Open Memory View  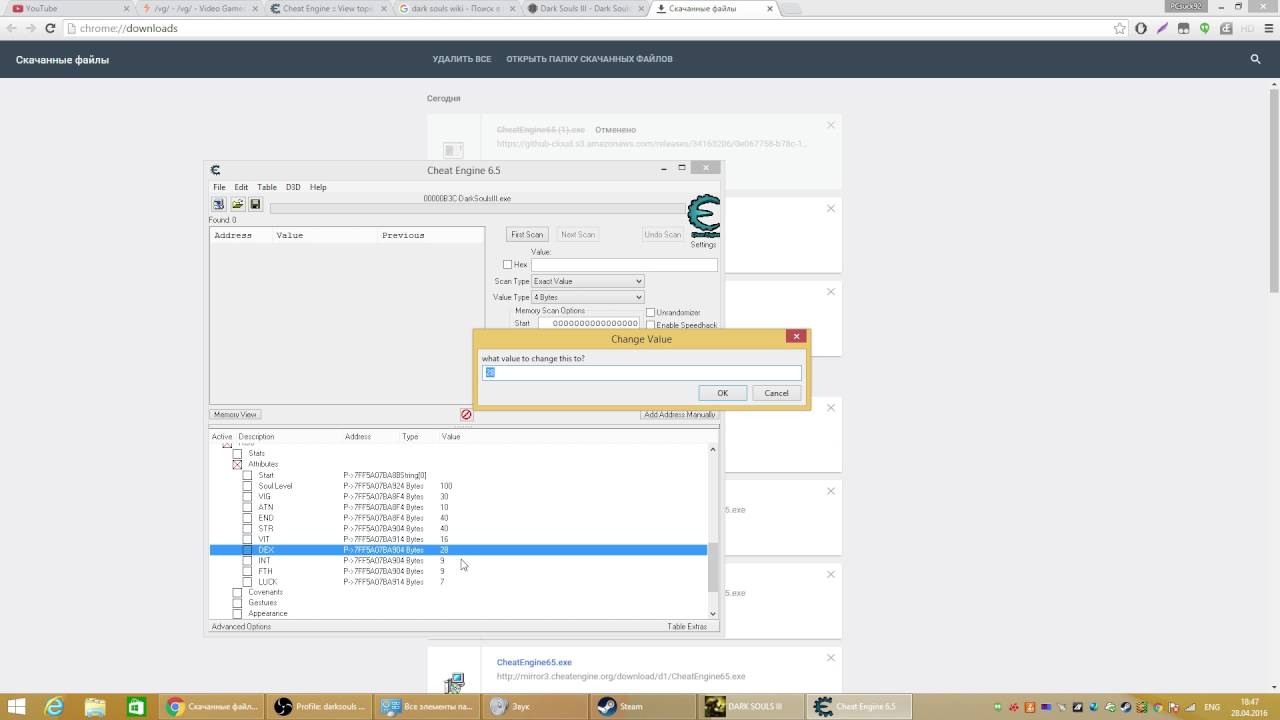pyautogui.click(x=235, y=414)
